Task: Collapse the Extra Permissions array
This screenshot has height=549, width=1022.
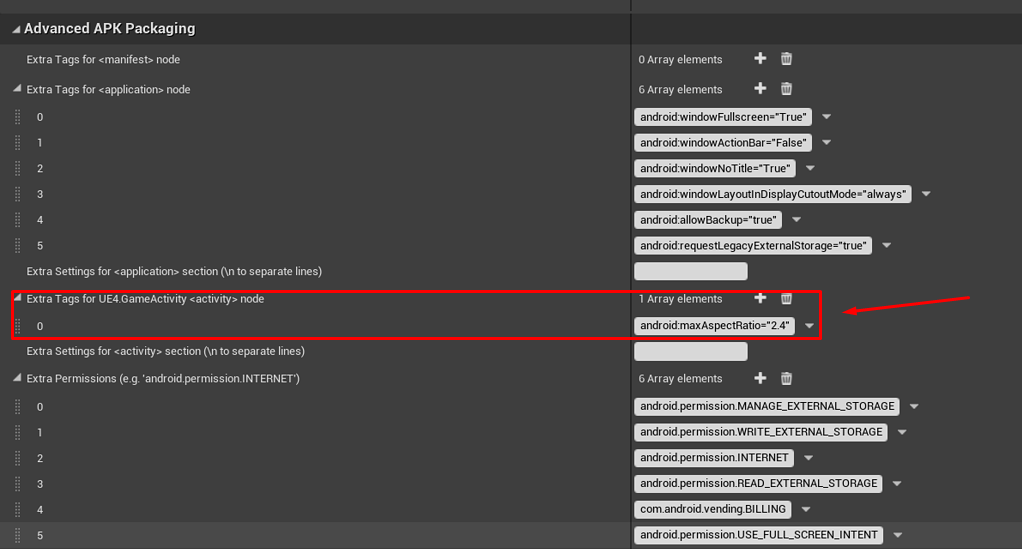Action: click(18, 378)
